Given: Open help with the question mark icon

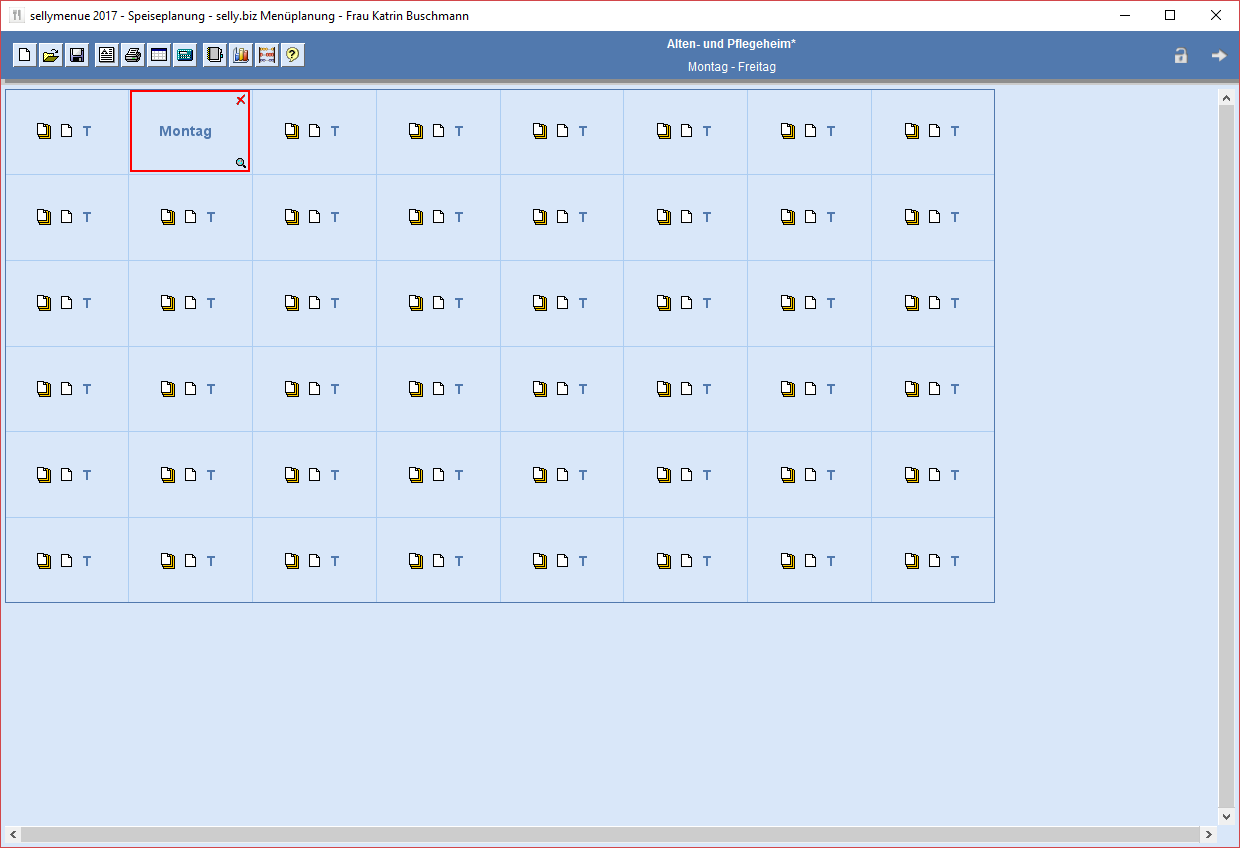Looking at the screenshot, I should 292,56.
